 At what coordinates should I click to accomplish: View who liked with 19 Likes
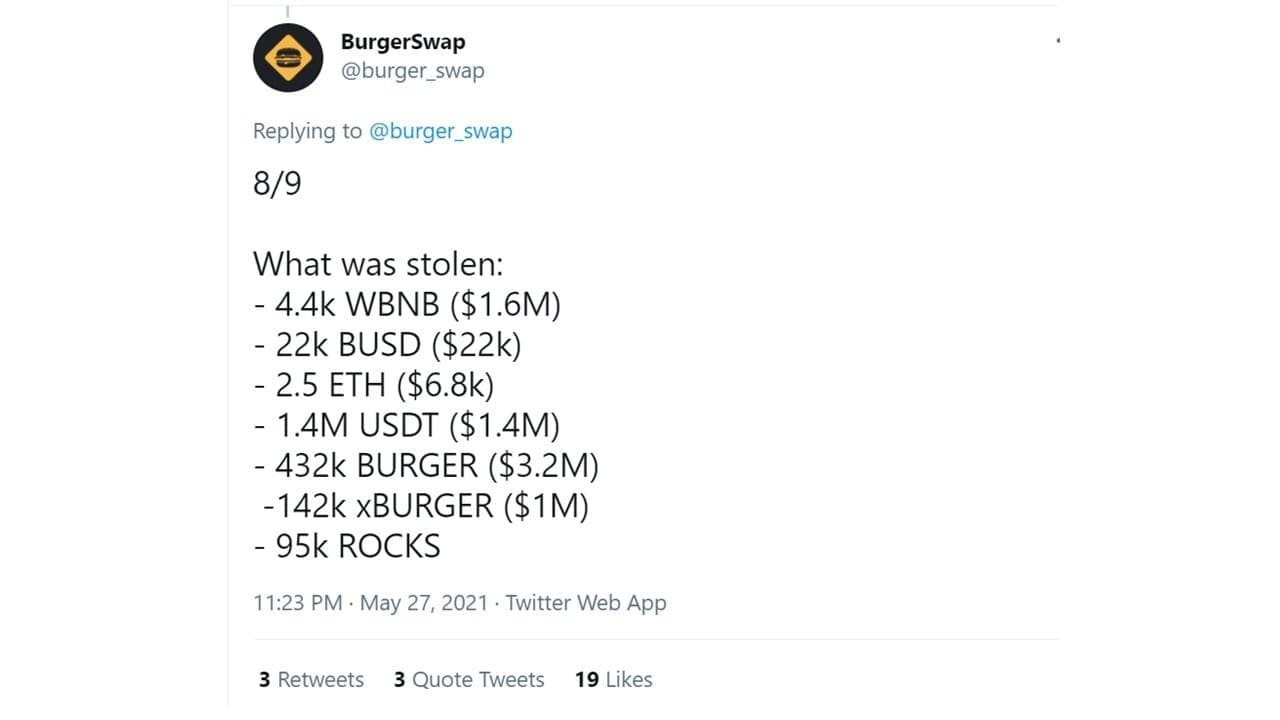[613, 680]
